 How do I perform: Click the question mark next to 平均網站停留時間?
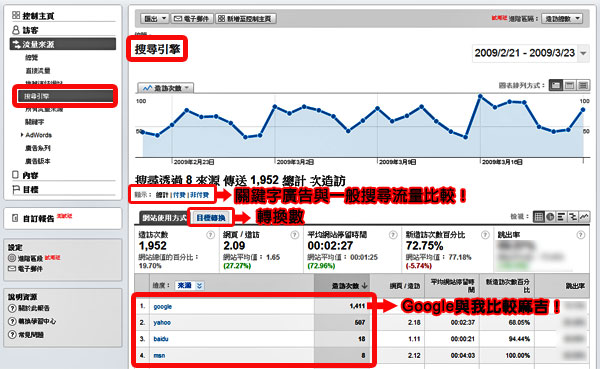point(393,235)
